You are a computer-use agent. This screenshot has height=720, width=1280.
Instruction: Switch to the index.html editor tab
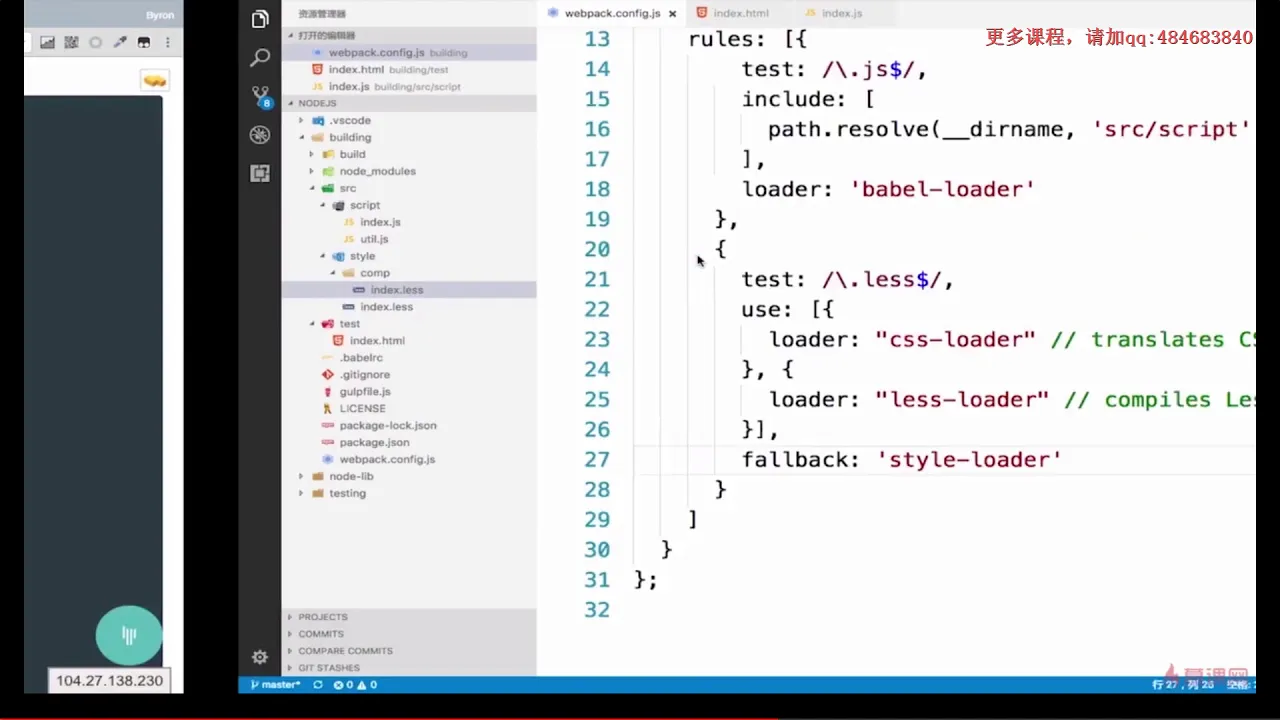point(732,13)
